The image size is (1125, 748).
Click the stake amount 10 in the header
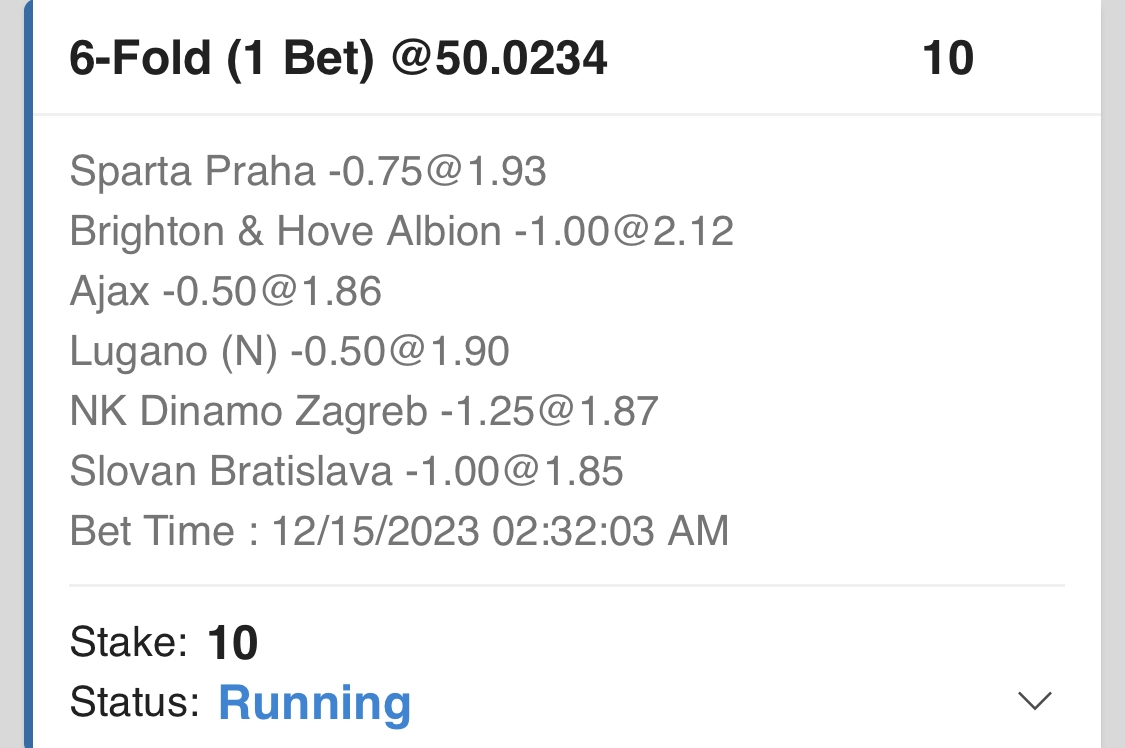947,60
